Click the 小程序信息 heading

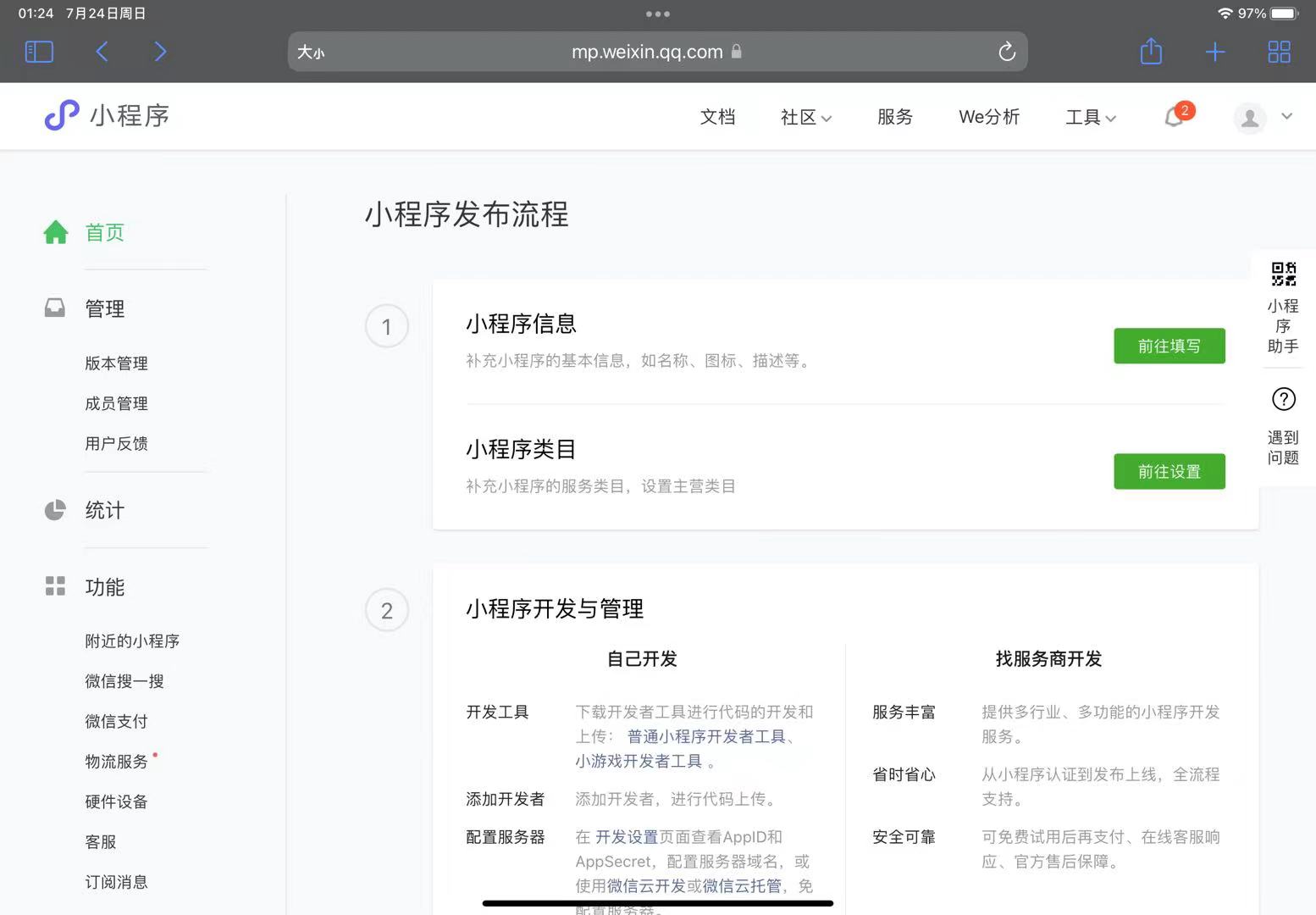[x=521, y=324]
